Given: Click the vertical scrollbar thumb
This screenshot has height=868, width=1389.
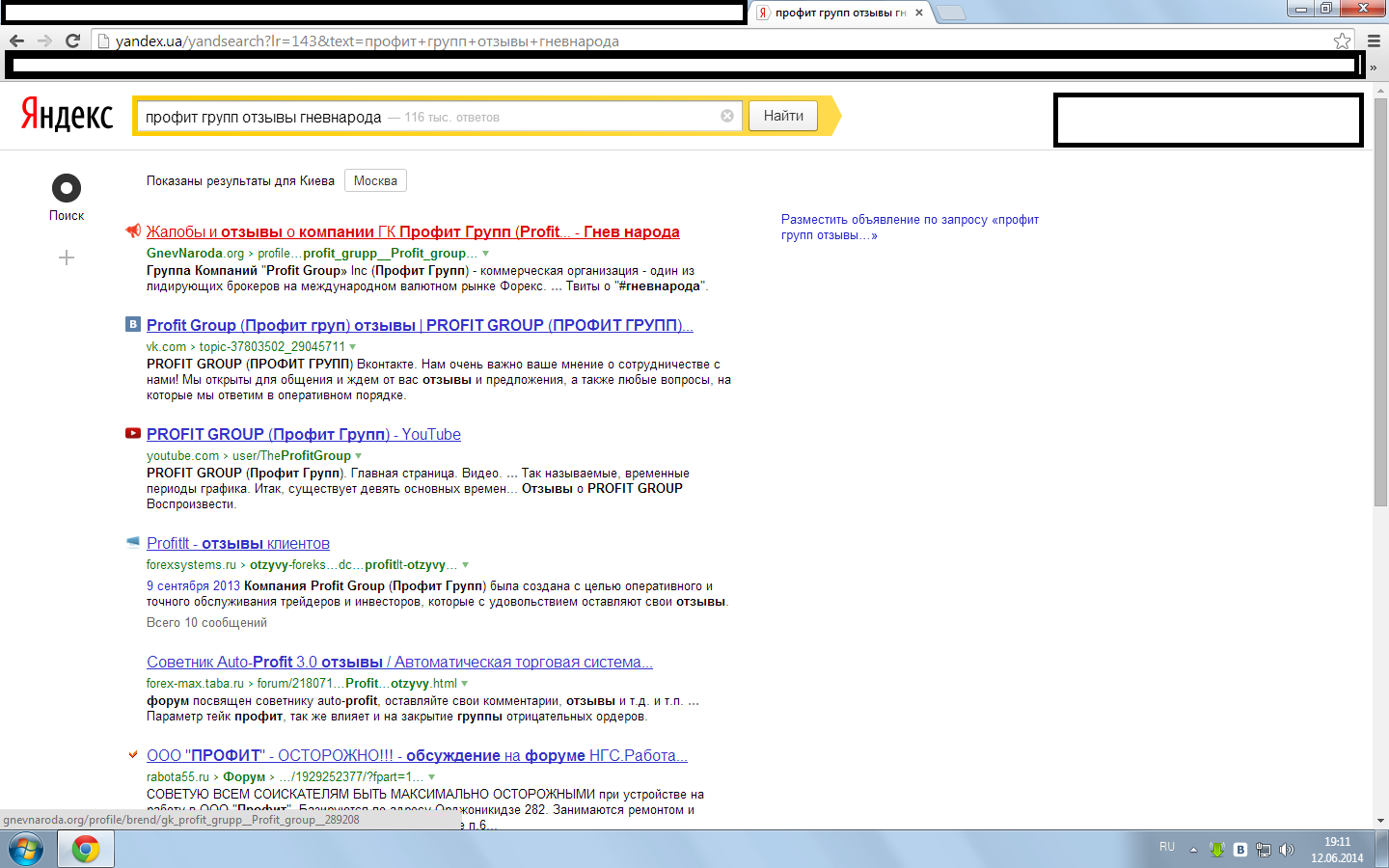Looking at the screenshot, I should pos(1380,300).
